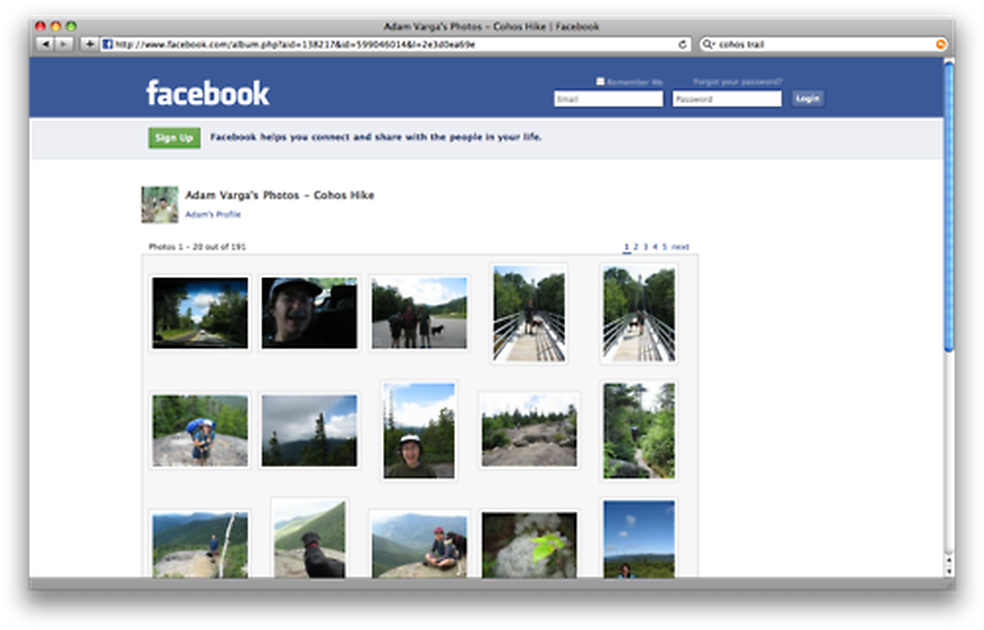984x630 pixels.
Task: Click Adam Varga's profile picture
Action: click(159, 205)
